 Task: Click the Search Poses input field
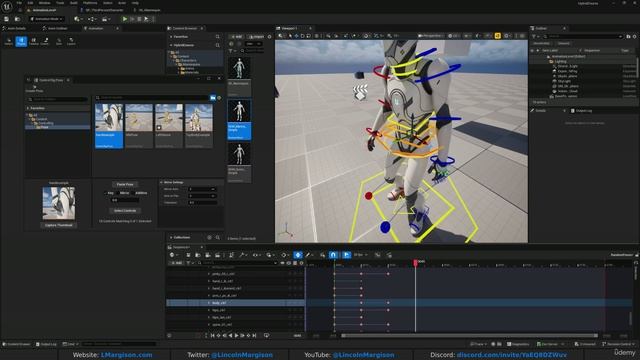click(152, 98)
